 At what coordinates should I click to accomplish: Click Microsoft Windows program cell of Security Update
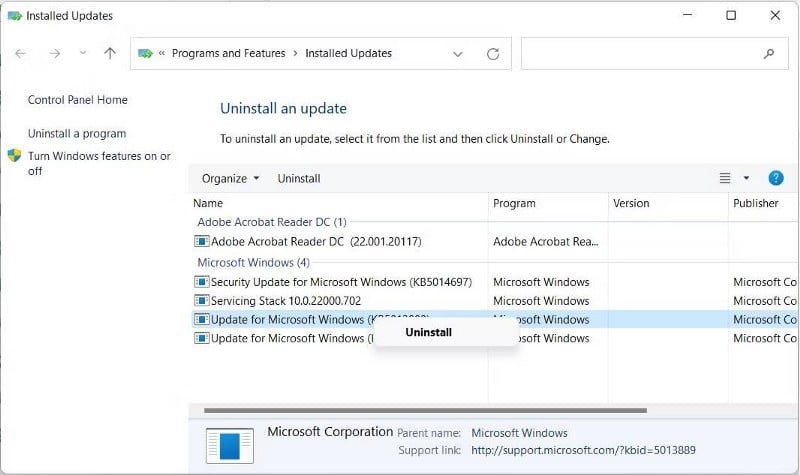coord(541,282)
